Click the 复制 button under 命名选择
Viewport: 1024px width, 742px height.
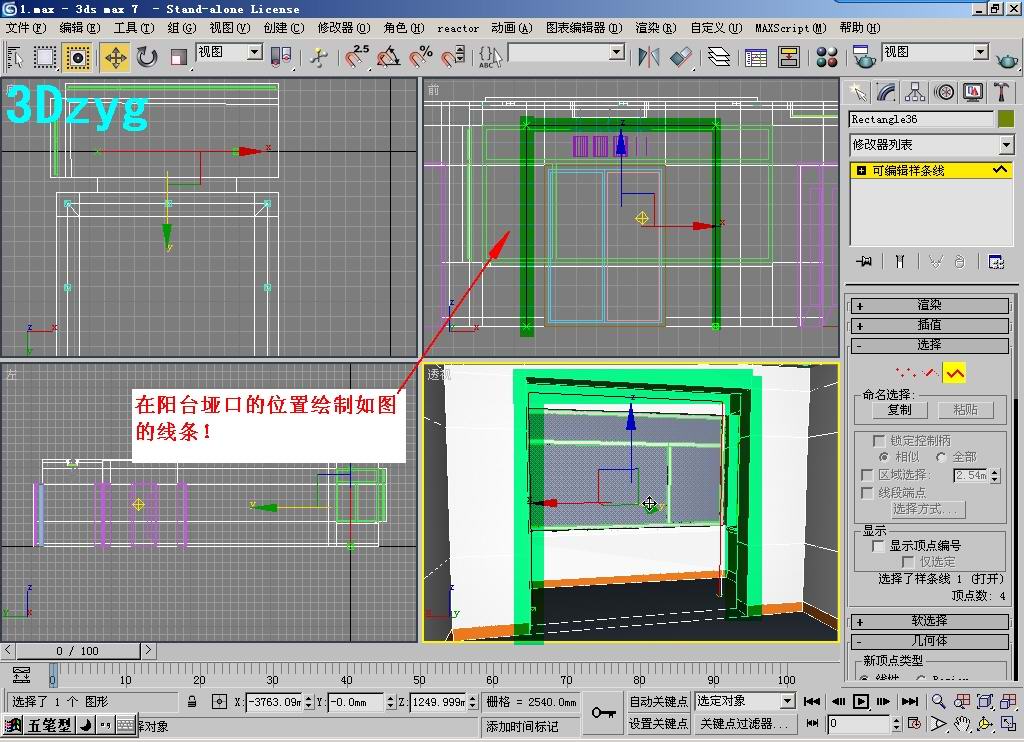point(899,410)
